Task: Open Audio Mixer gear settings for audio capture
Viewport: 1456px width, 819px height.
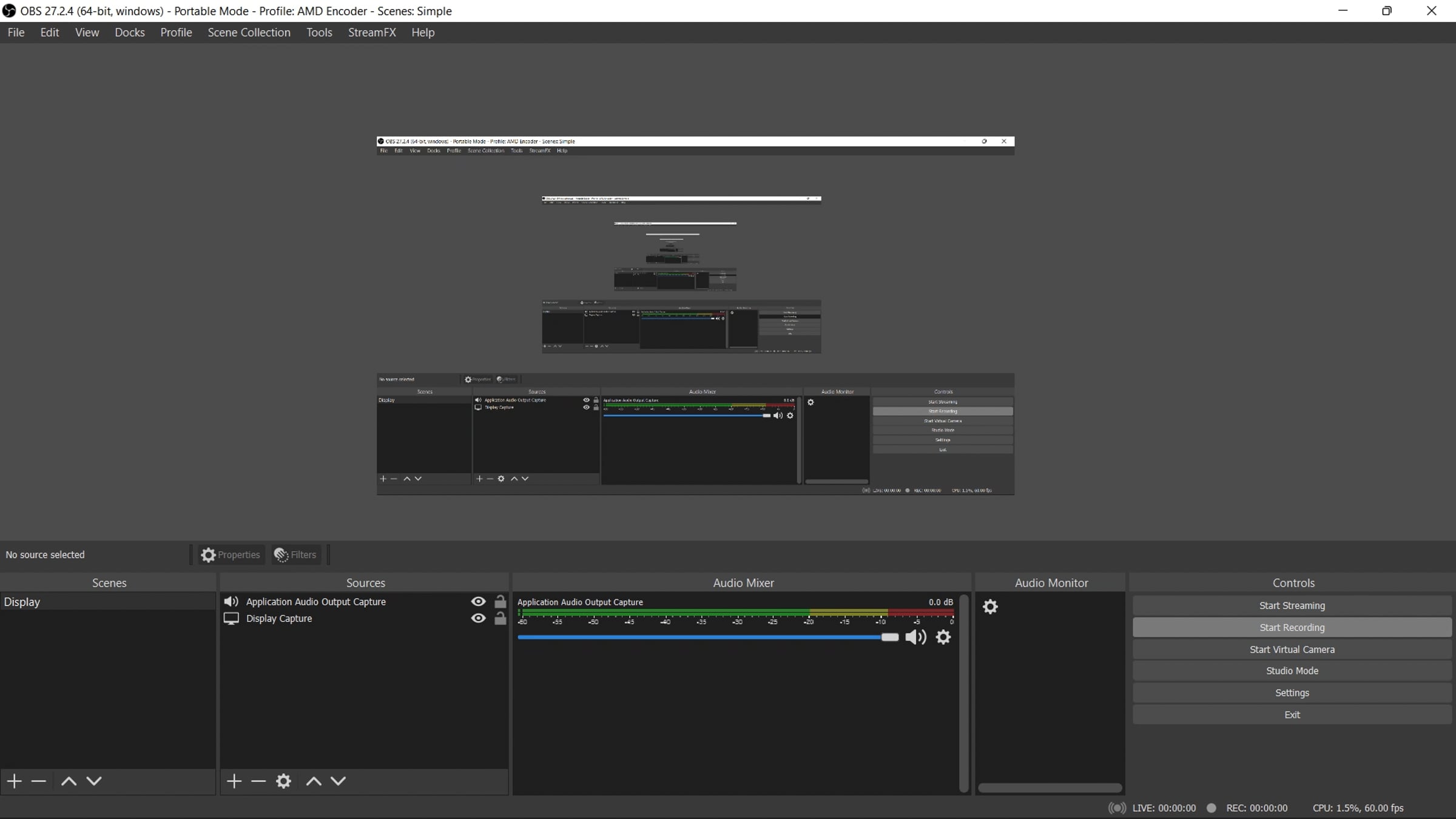Action: [943, 637]
